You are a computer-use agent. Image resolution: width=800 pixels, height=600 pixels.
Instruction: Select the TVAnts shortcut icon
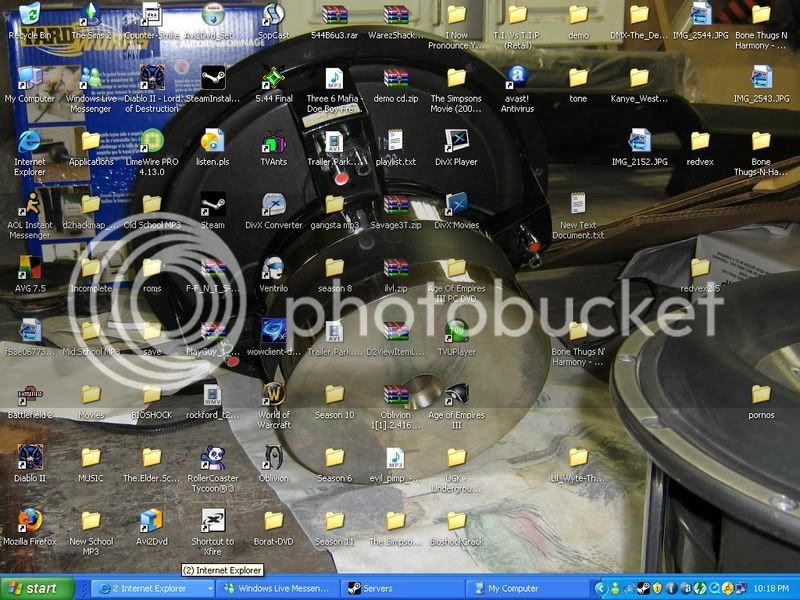[273, 141]
